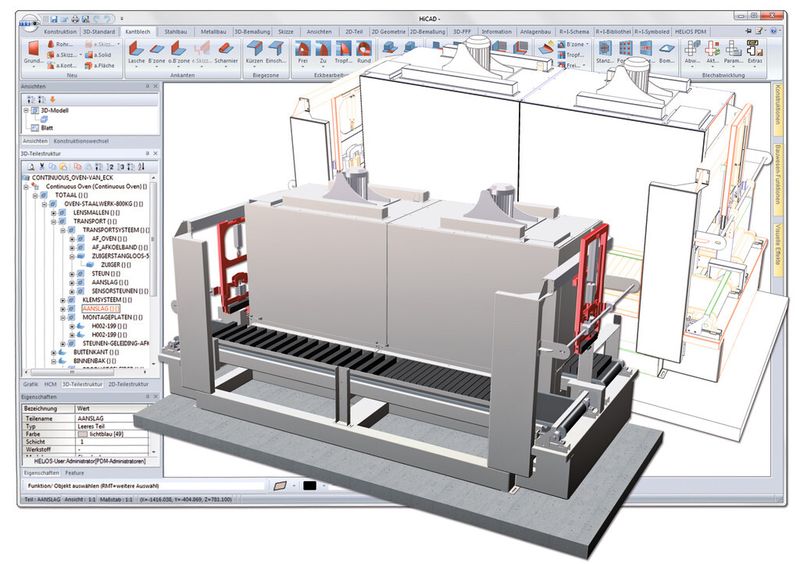The width and height of the screenshot is (800, 564).
Task: Collapse the MONTAGEPLATEN tree node
Action: [63, 317]
